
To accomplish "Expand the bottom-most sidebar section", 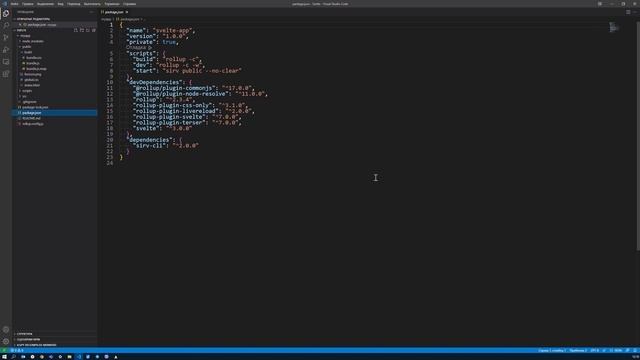I will click(36, 345).
